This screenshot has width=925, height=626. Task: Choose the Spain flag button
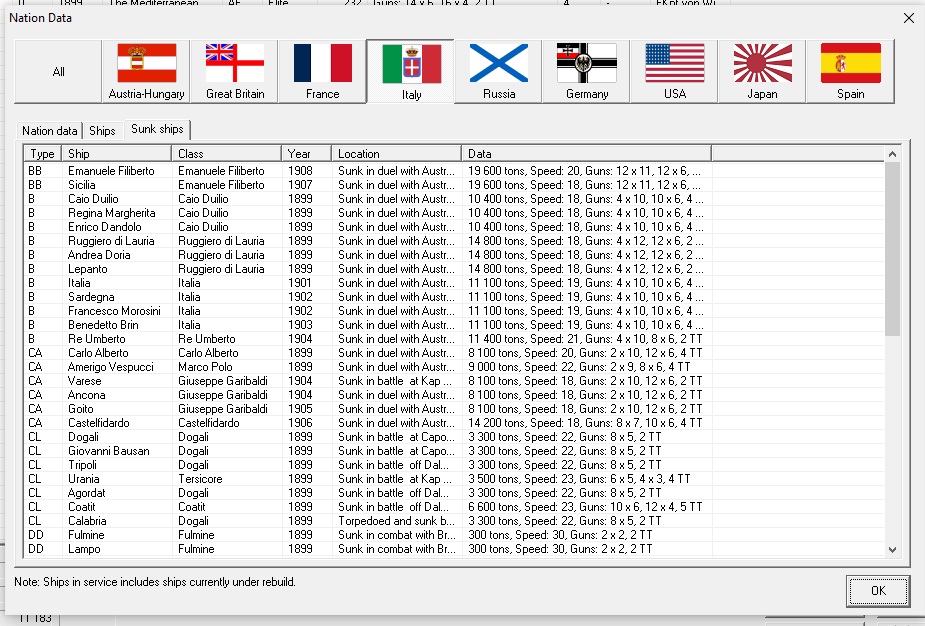tap(850, 71)
